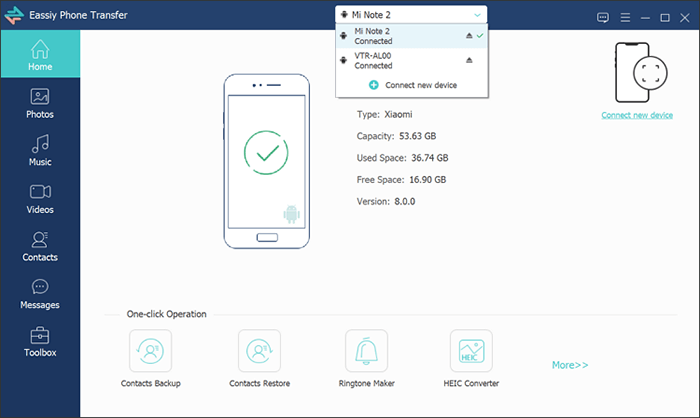The image size is (700, 418).
Task: Click Connect new device in dropdown
Action: pyautogui.click(x=412, y=85)
